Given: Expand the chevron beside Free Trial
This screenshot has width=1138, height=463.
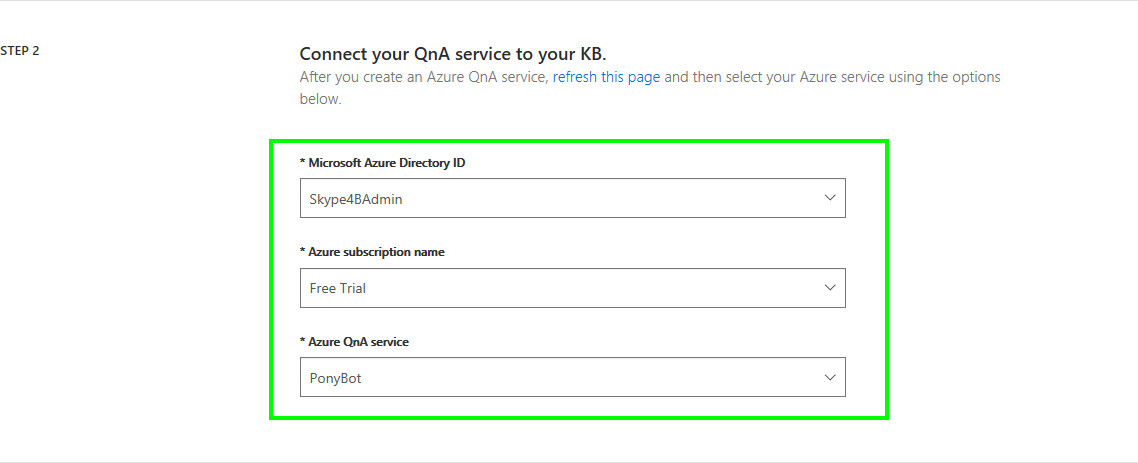Looking at the screenshot, I should (x=830, y=288).
